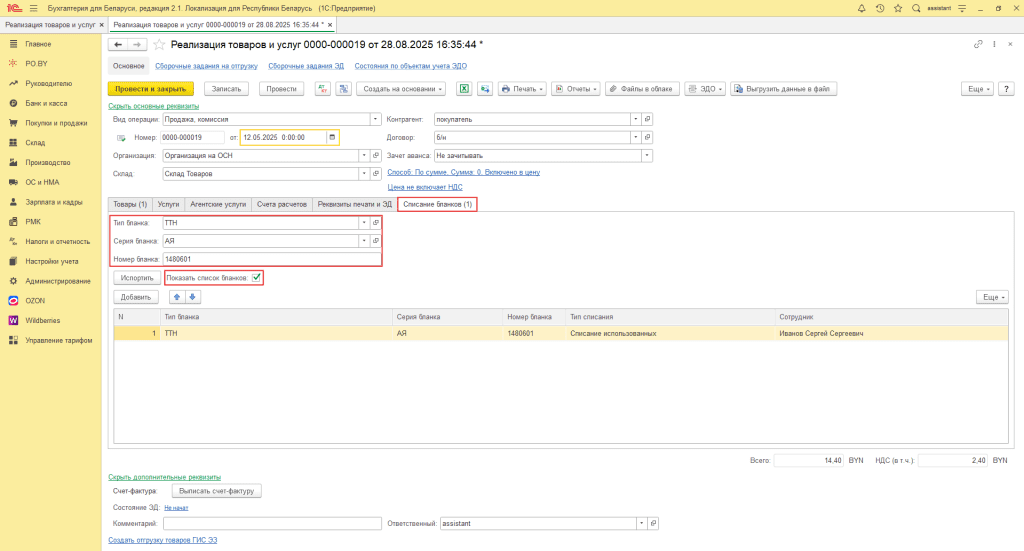Move blank row down arrow
Image resolution: width=1024 pixels, height=551 pixels.
pos(192,297)
